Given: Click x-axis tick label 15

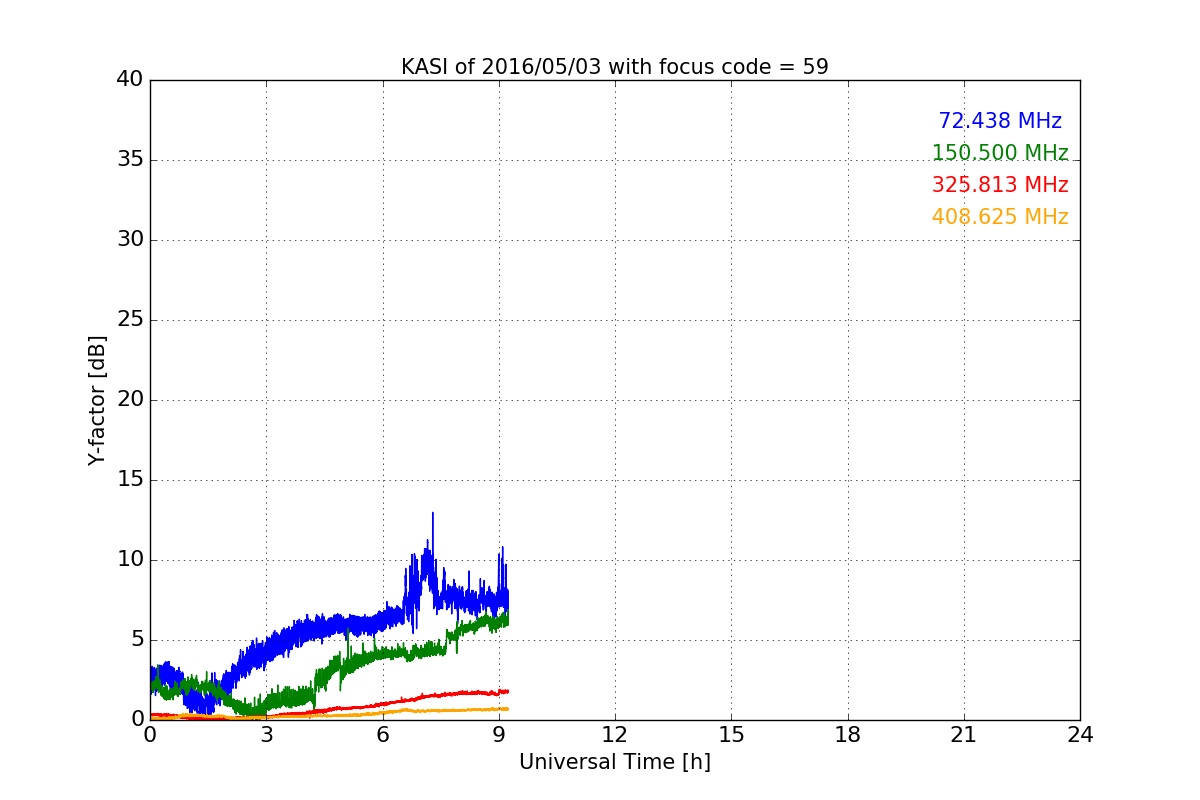Looking at the screenshot, I should click(731, 735).
